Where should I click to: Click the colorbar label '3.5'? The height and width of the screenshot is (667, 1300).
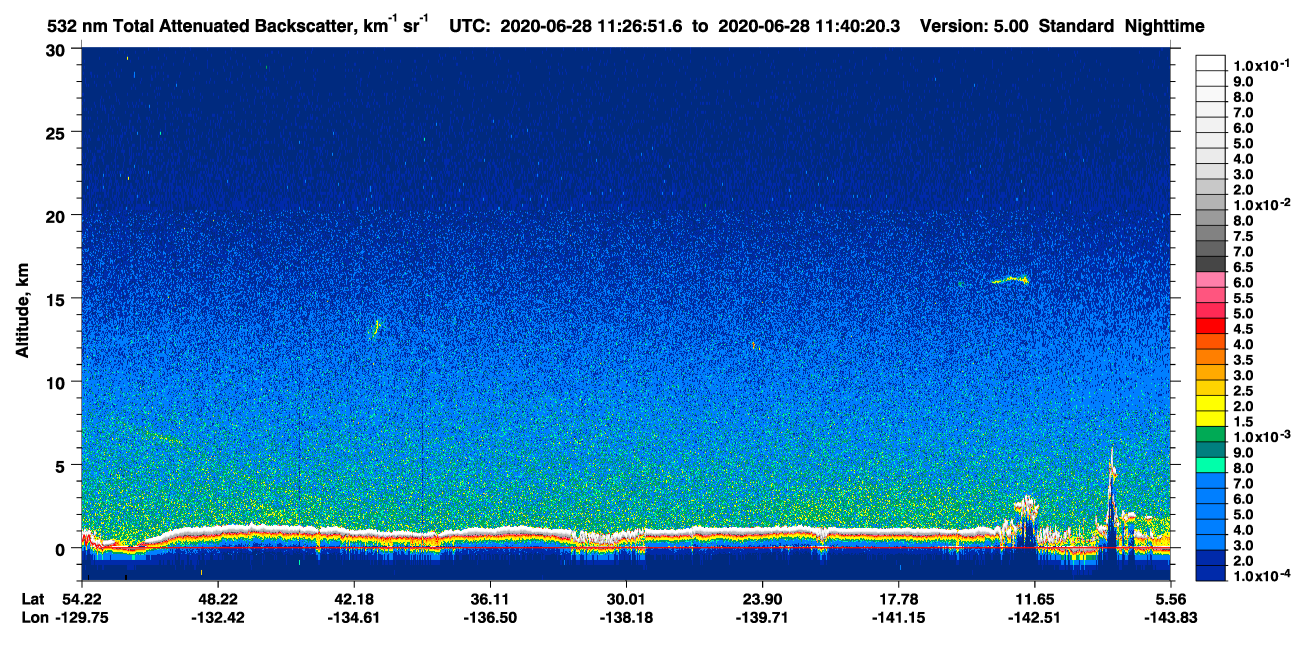1245,359
